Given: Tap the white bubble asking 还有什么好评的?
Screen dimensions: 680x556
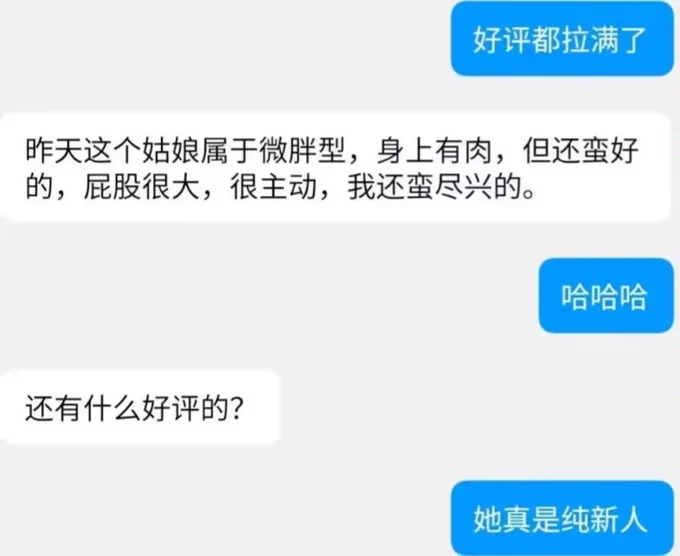Looking at the screenshot, I should pyautogui.click(x=140, y=407).
